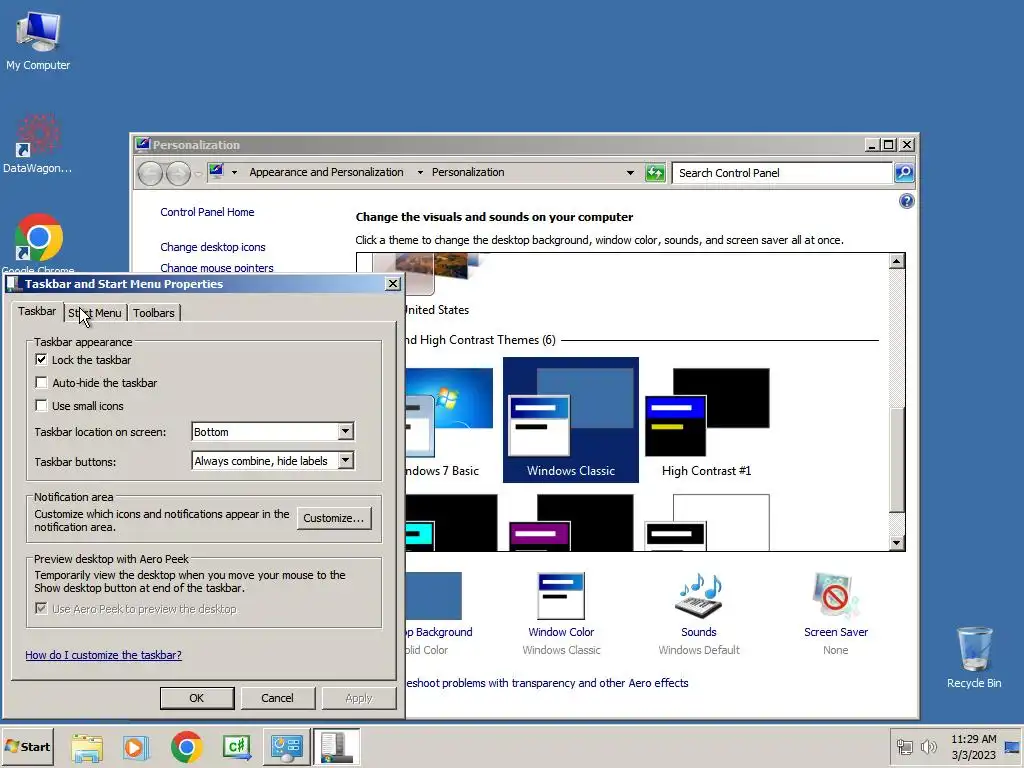Go back in the Personalization window

150,173
